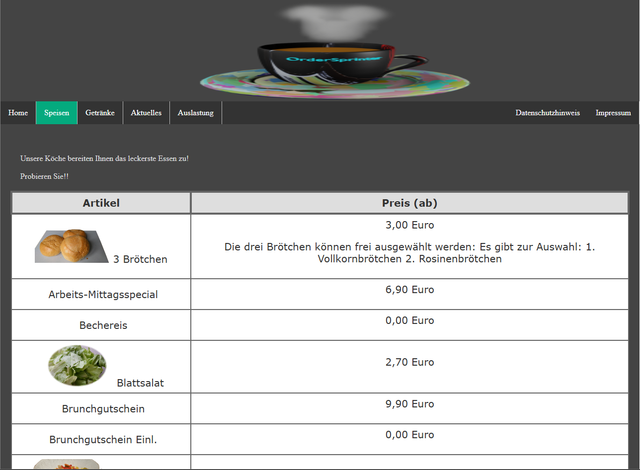Screen dimensions: 640x470
Task: Click the 6,90 Euro price cell
Action: (409, 289)
